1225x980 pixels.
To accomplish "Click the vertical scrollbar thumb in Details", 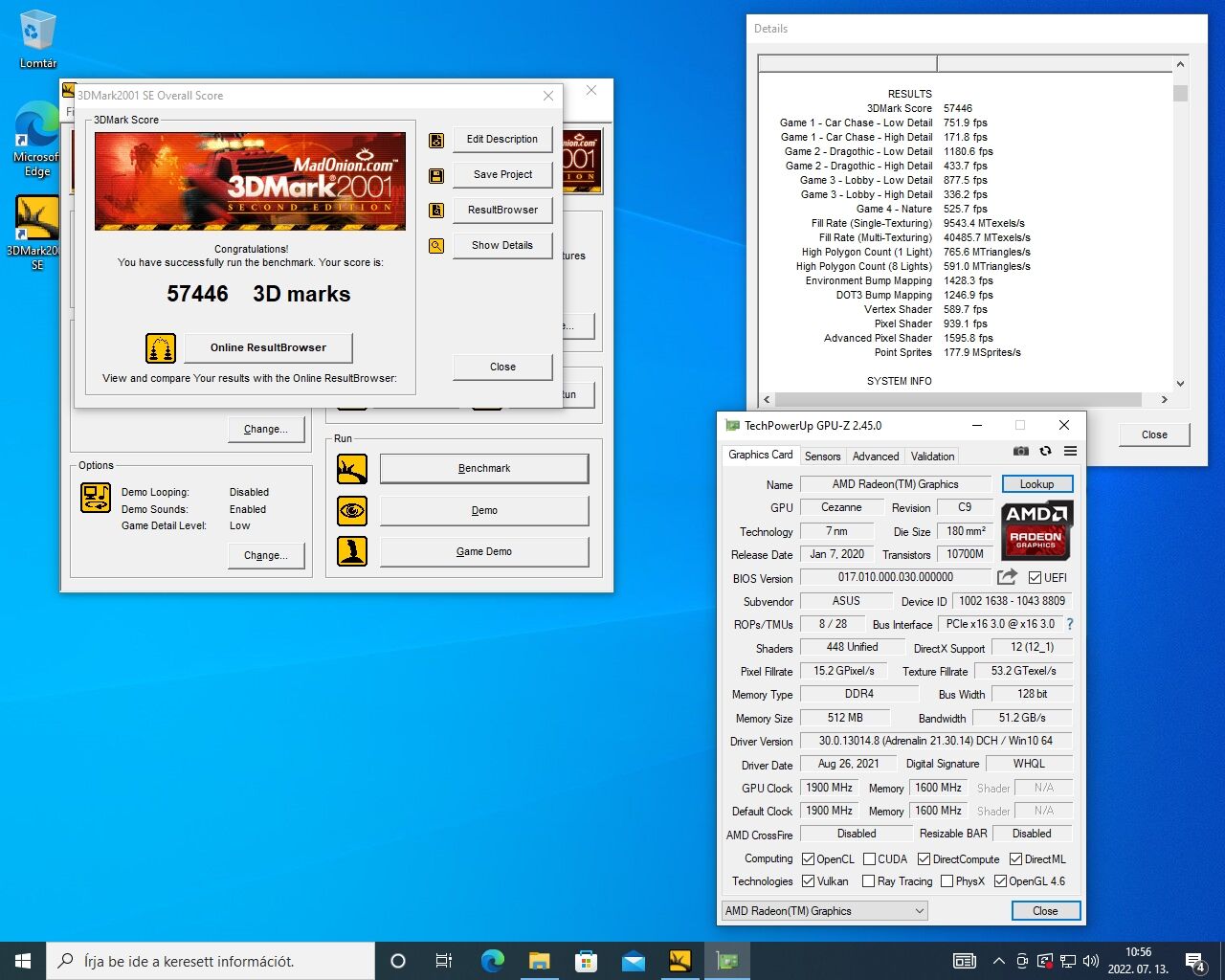I will (1180, 93).
